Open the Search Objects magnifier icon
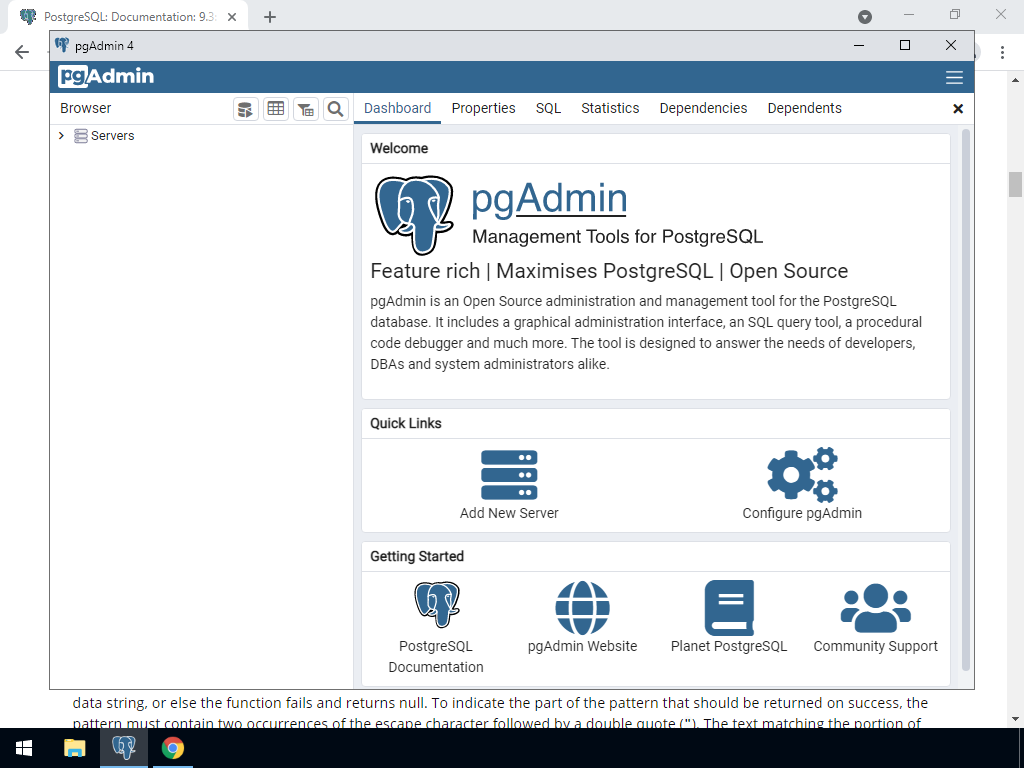This screenshot has height=768, width=1024. pyautogui.click(x=336, y=109)
